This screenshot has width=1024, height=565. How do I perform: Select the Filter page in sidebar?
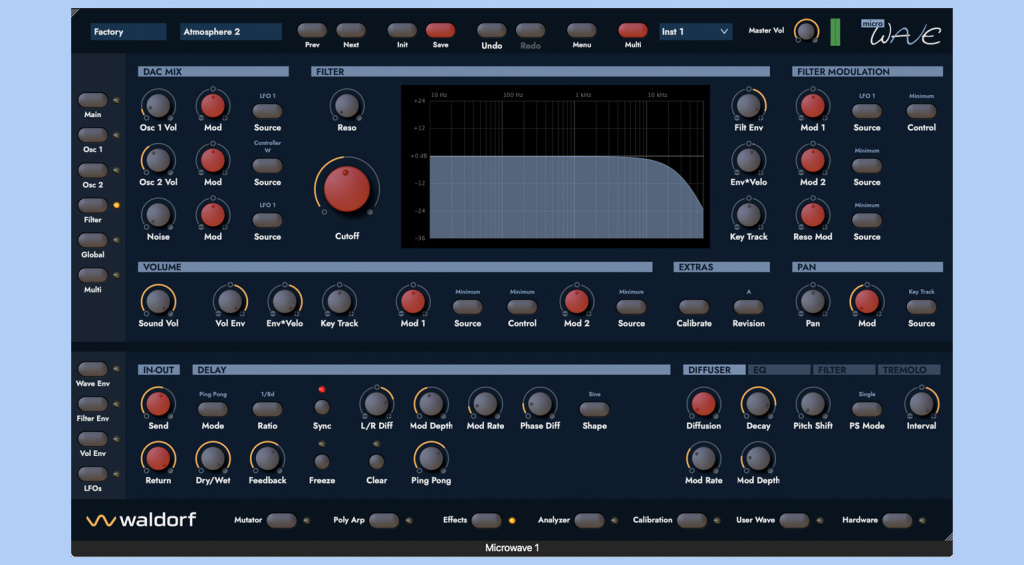(93, 205)
